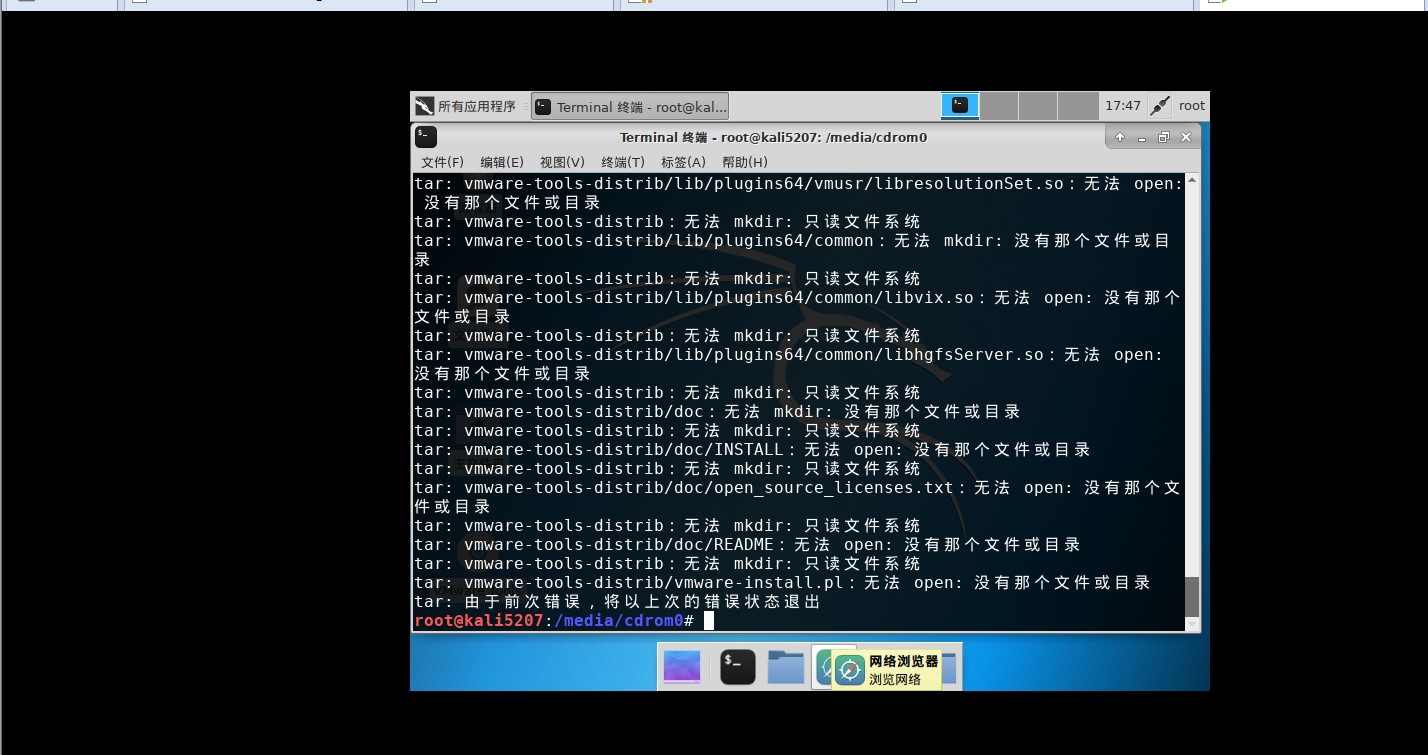1428x755 pixels.
Task: Open the 文件(F) menu
Action: pyautogui.click(x=442, y=162)
